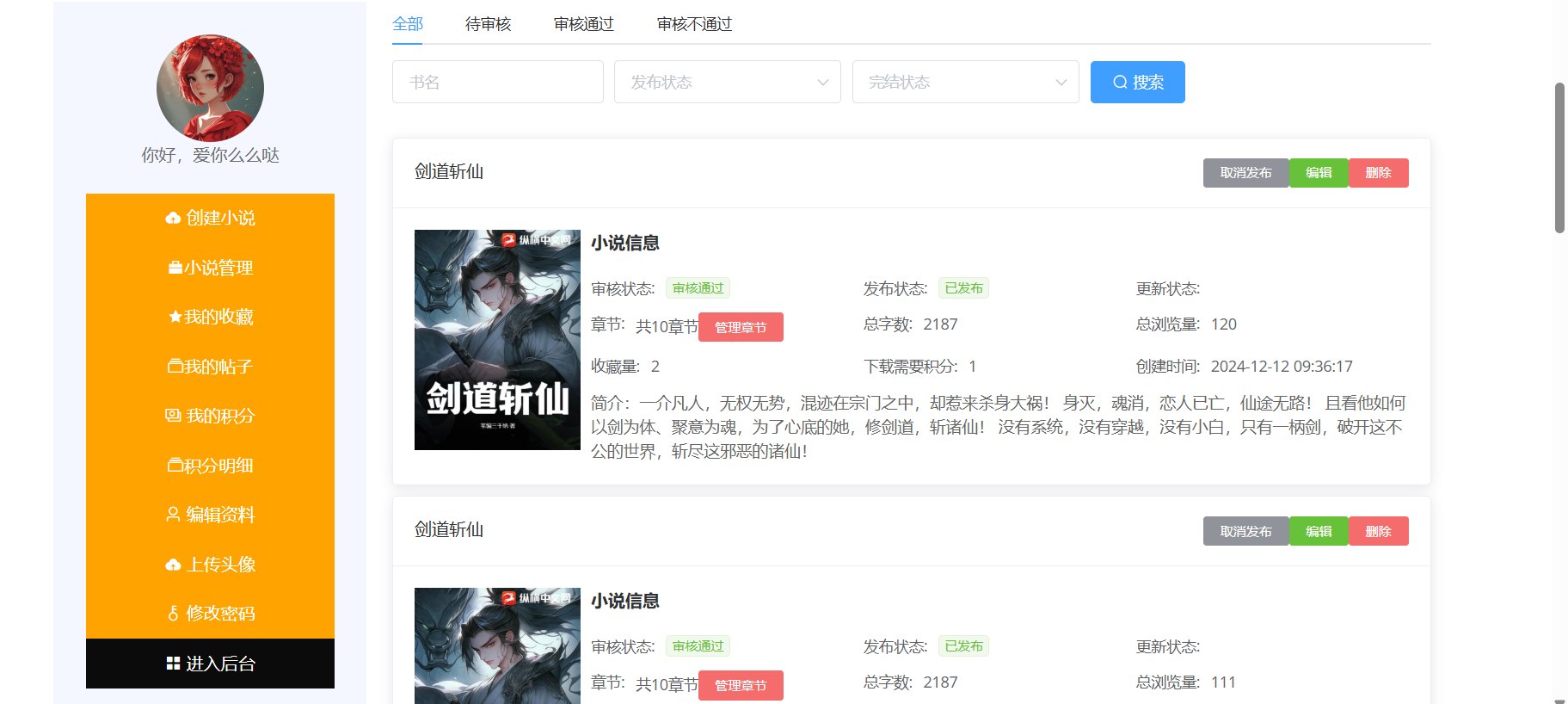Click the icon beside 积分明细
1568x704 pixels.
[x=175, y=466]
